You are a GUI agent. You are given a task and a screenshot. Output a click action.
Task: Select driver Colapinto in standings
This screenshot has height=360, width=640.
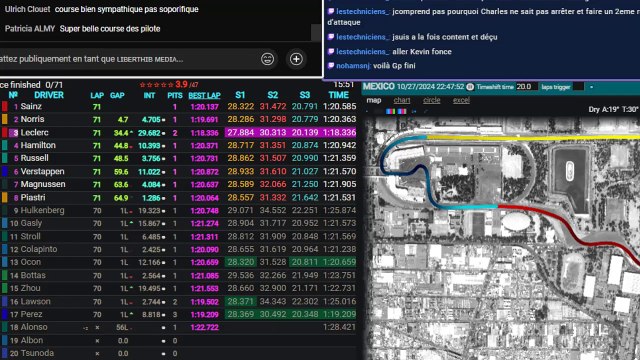tap(39, 249)
